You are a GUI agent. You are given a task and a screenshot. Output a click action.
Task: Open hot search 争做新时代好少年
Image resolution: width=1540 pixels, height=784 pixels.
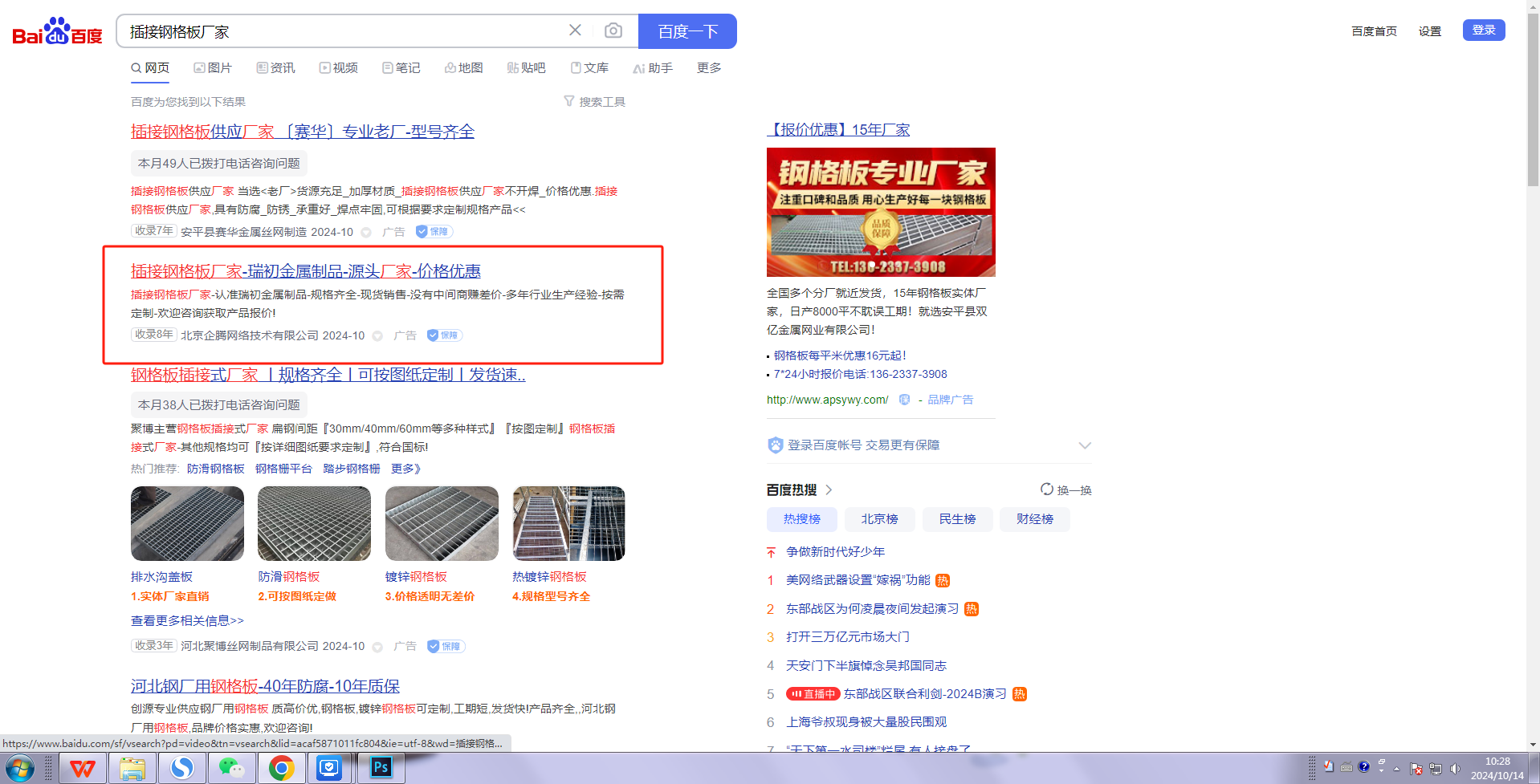[x=835, y=552]
